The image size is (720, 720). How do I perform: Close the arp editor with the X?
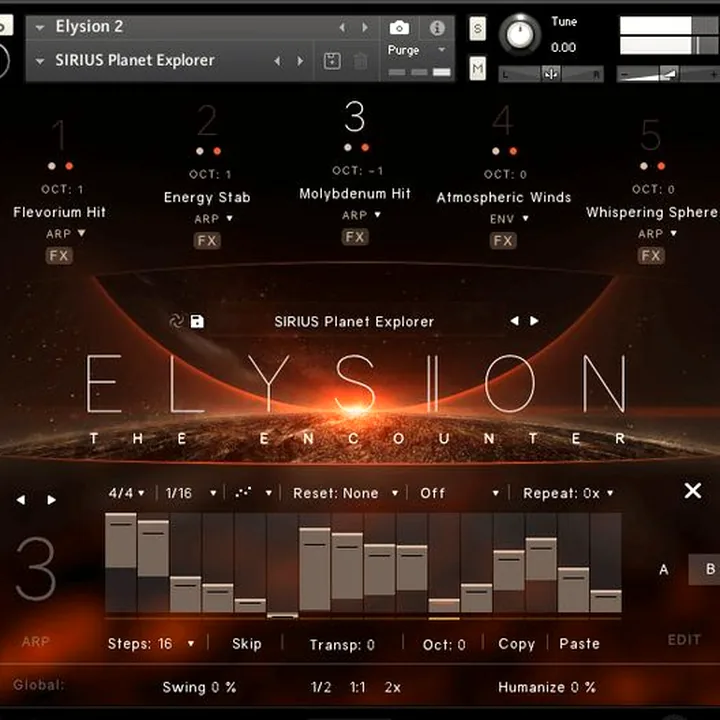(692, 491)
